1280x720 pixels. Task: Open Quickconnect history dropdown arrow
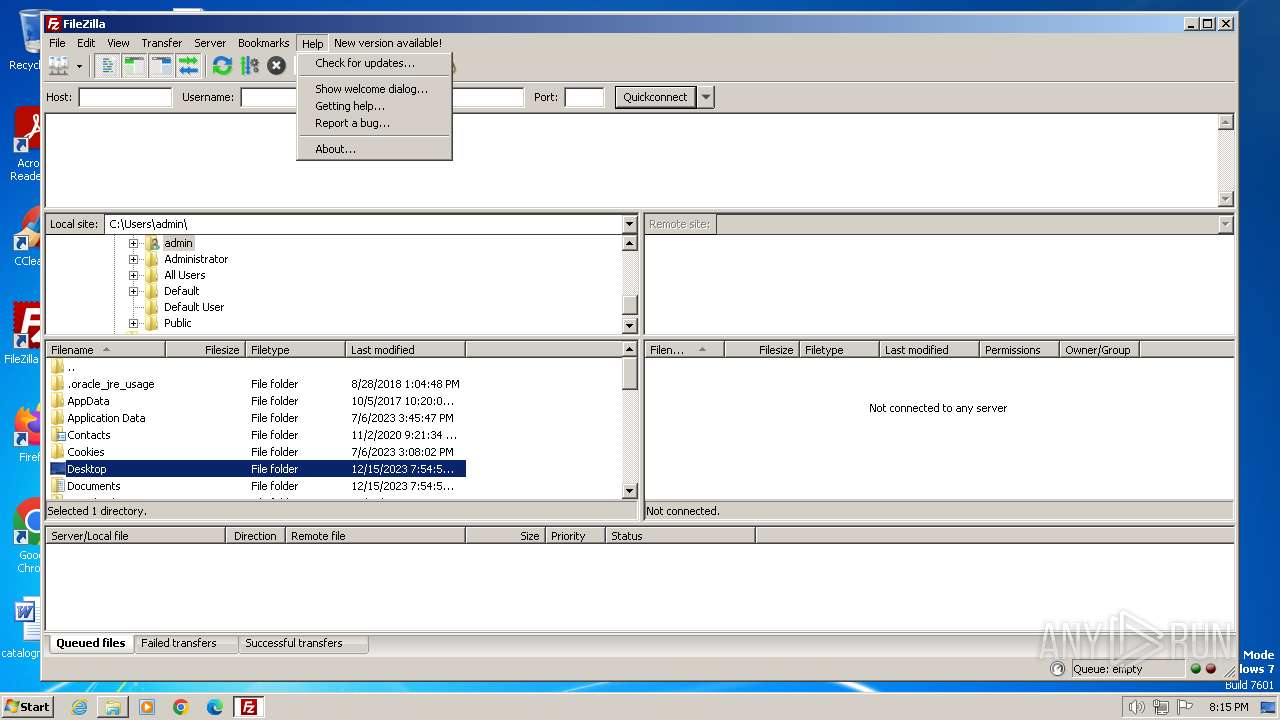[x=706, y=97]
